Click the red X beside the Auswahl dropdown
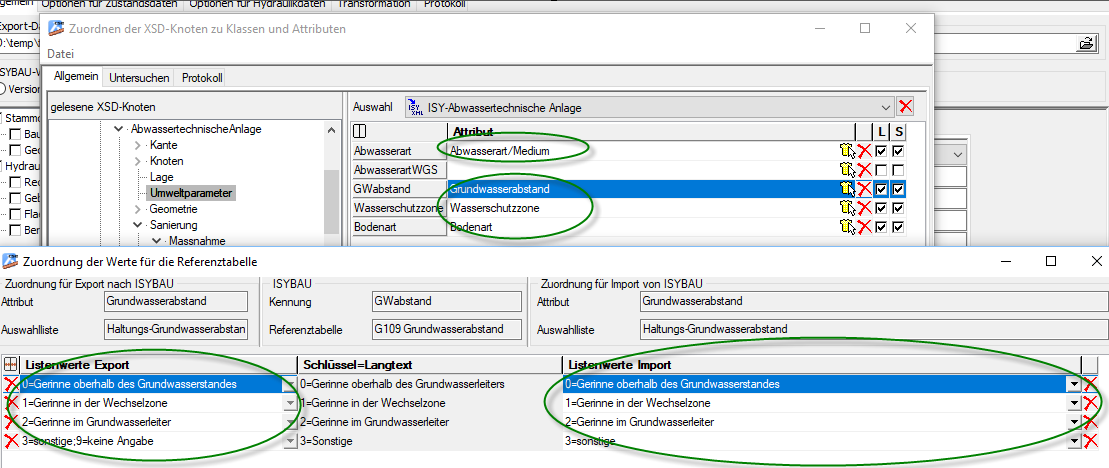The image size is (1109, 468). pos(905,107)
